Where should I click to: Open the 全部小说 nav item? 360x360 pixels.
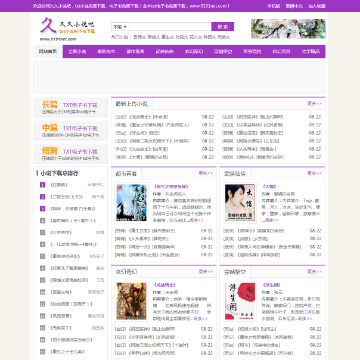pyautogui.click(x=77, y=52)
